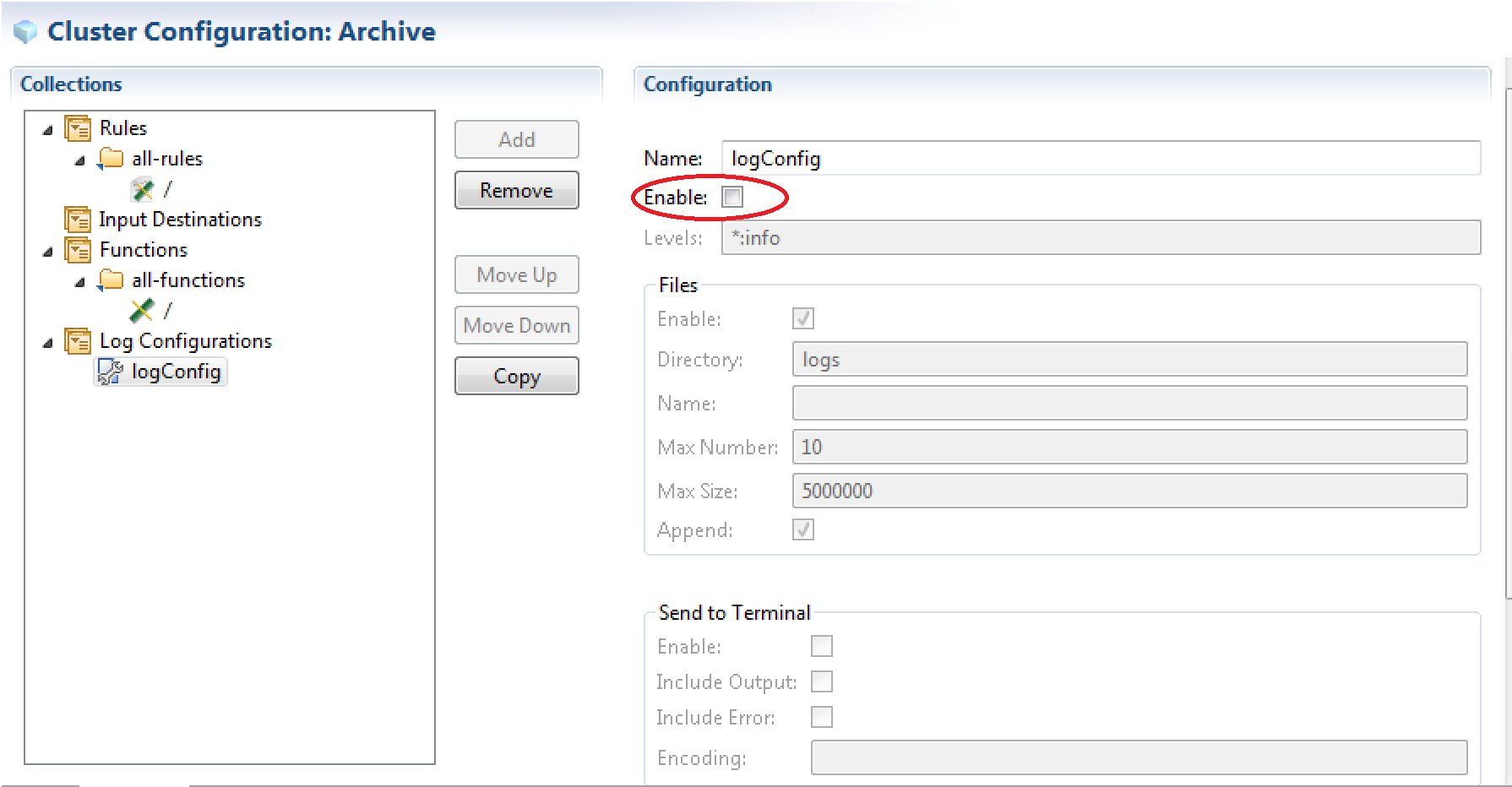Click the Input Destinations collection icon

(x=78, y=220)
